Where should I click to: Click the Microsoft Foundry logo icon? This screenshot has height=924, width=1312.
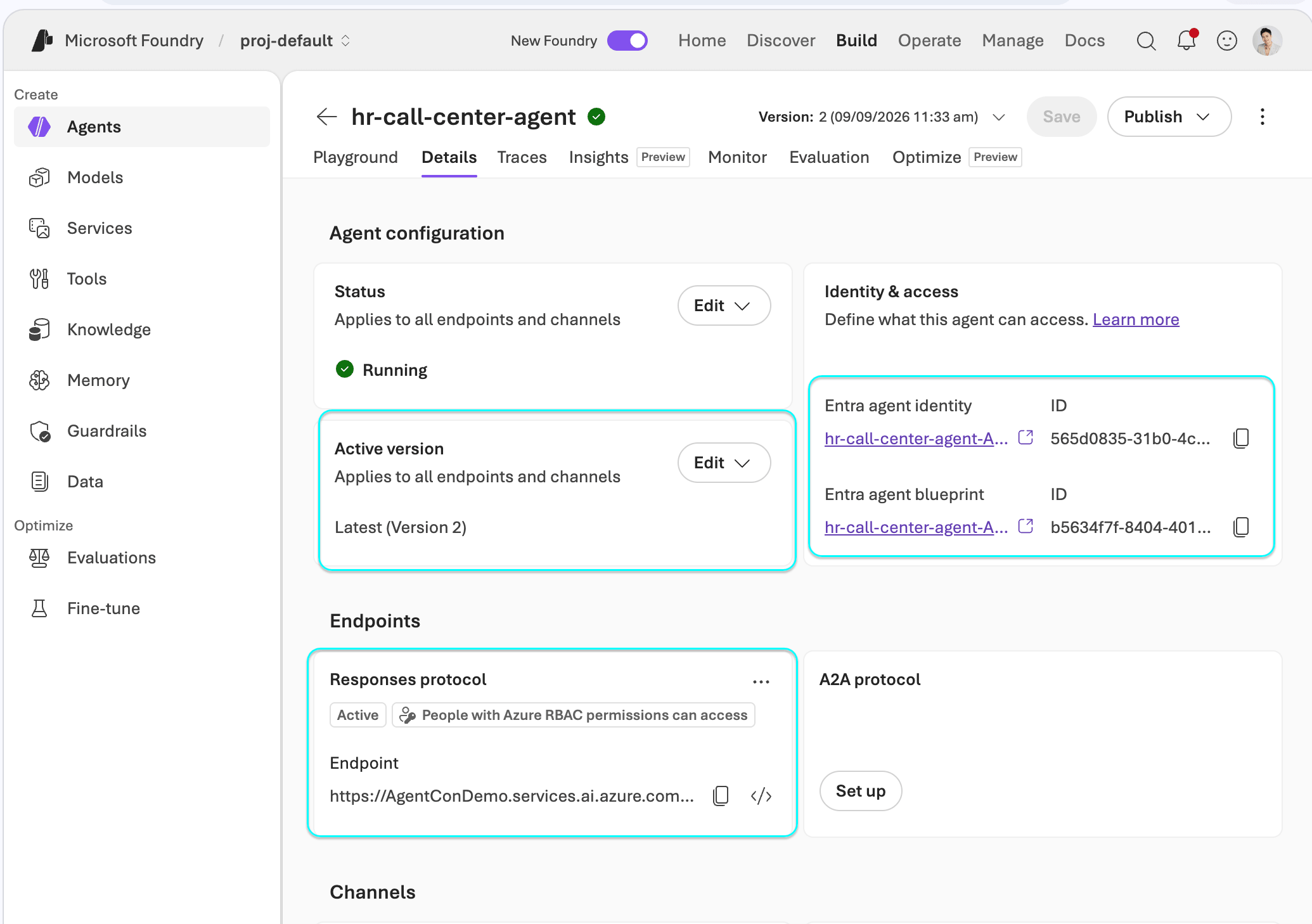point(42,41)
